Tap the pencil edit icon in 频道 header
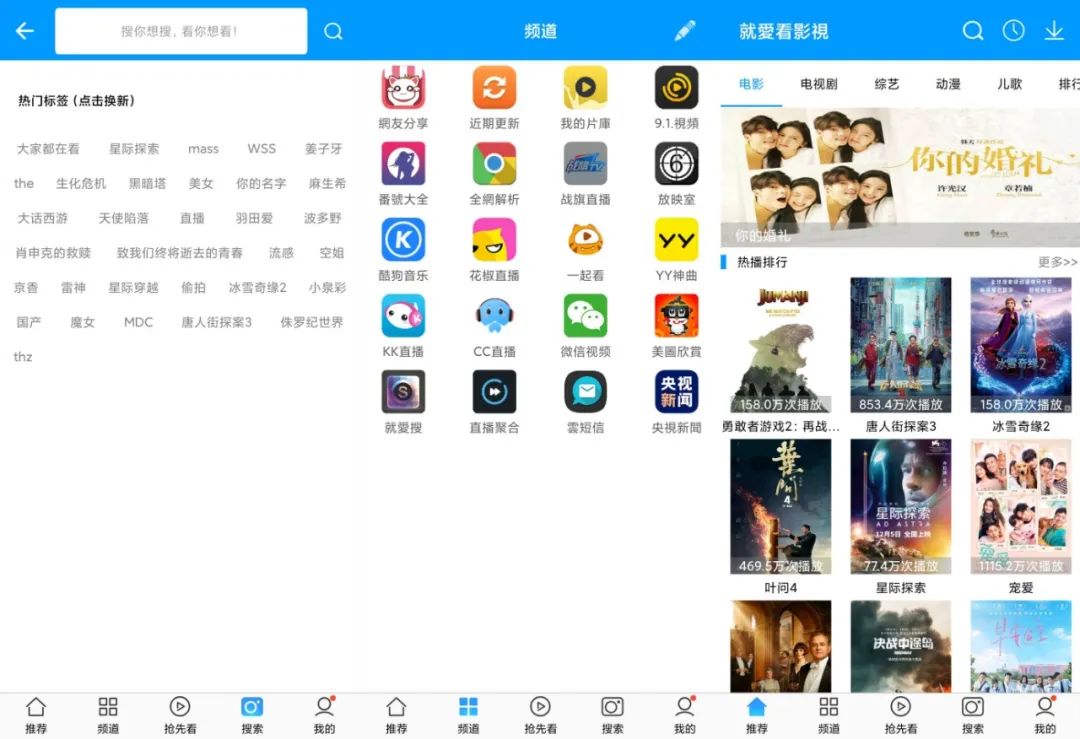 685,31
